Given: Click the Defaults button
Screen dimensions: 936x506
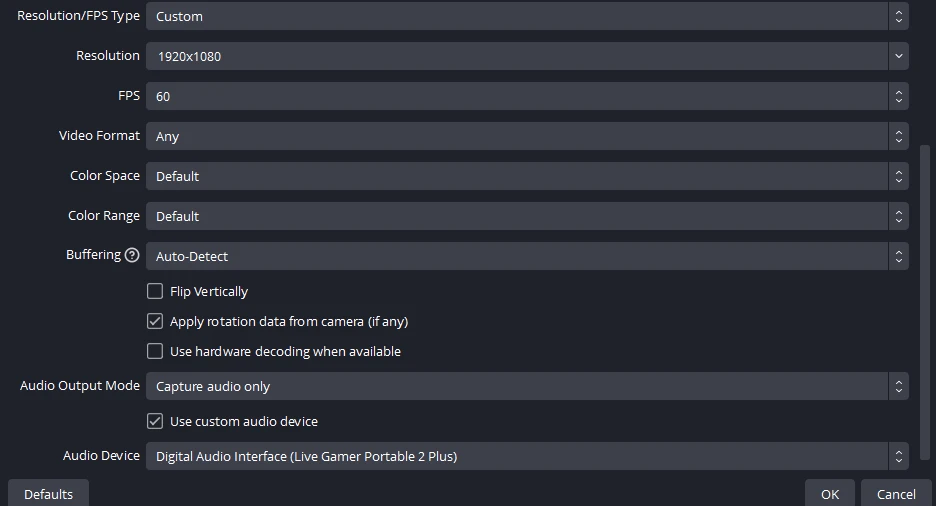Looking at the screenshot, I should [x=48, y=494].
